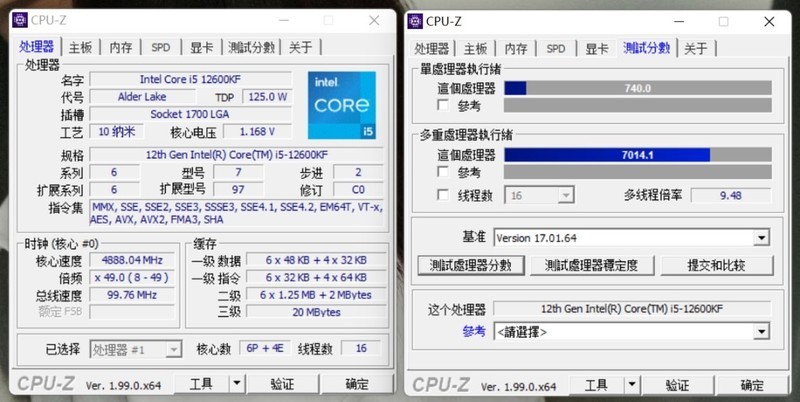Click the 这个处理器 name field in benchmark window
Viewport: 800px width, 402px height.
tap(632, 309)
